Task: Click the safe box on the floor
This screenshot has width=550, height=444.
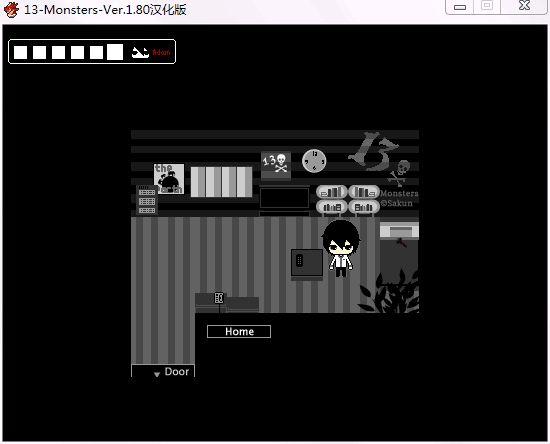Action: [307, 264]
